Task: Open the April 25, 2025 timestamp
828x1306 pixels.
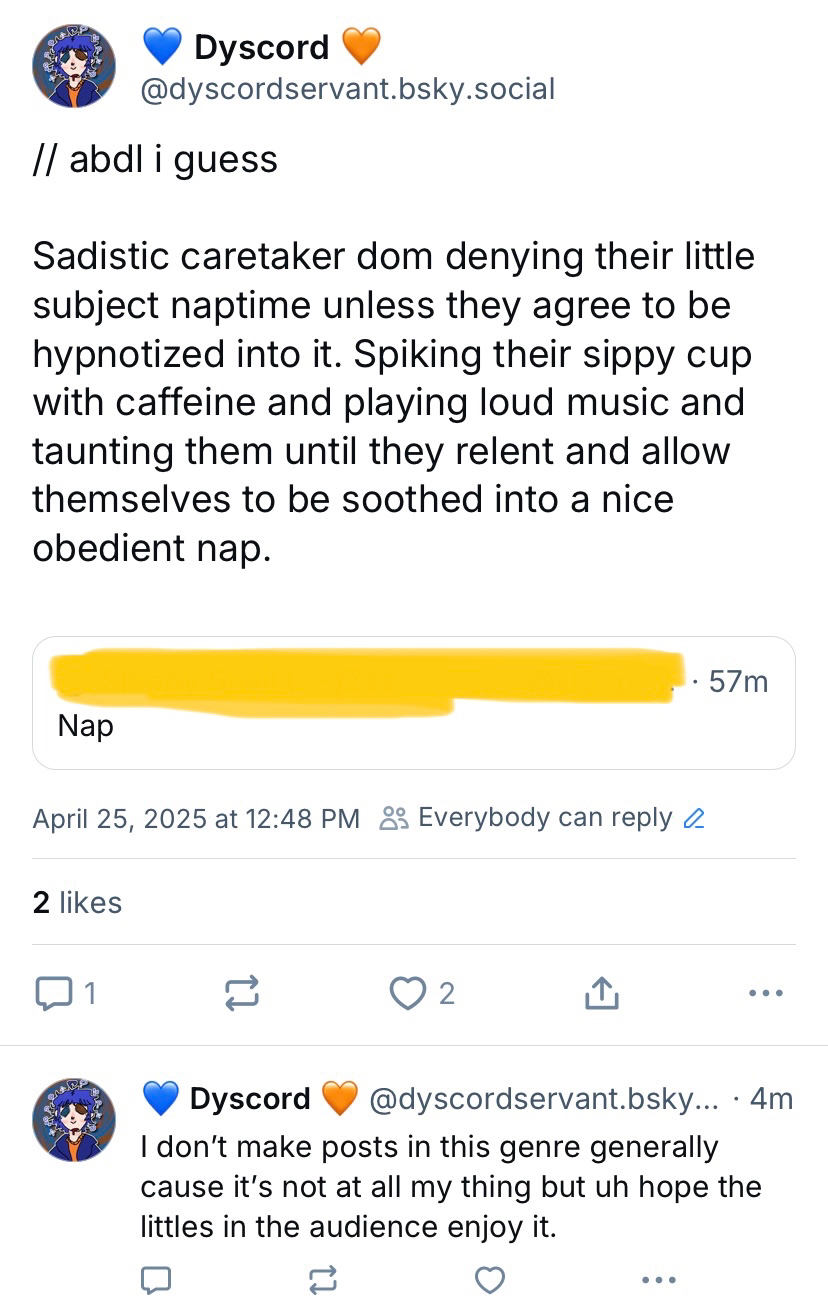Action: (196, 819)
